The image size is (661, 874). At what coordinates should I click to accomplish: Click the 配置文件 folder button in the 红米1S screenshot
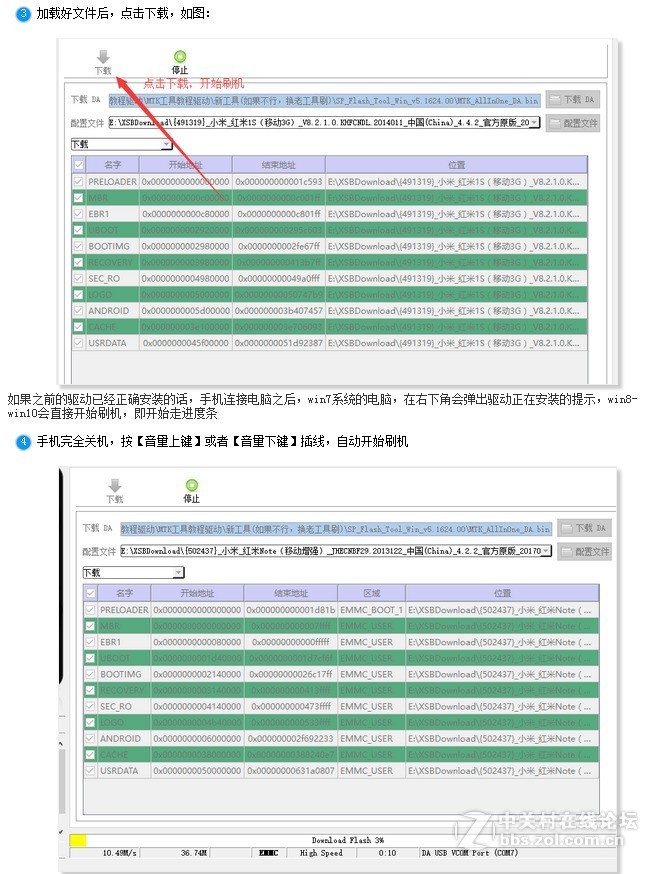[x=572, y=123]
